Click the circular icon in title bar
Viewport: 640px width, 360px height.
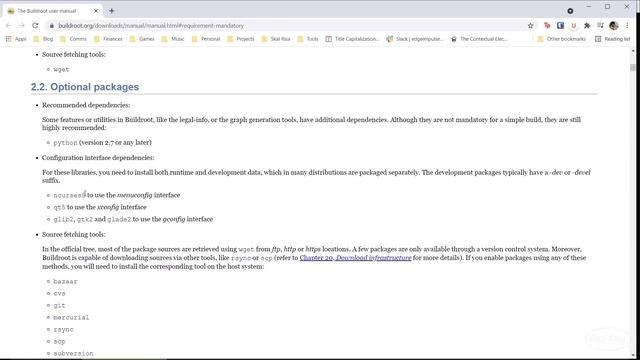pyautogui.click(x=570, y=11)
